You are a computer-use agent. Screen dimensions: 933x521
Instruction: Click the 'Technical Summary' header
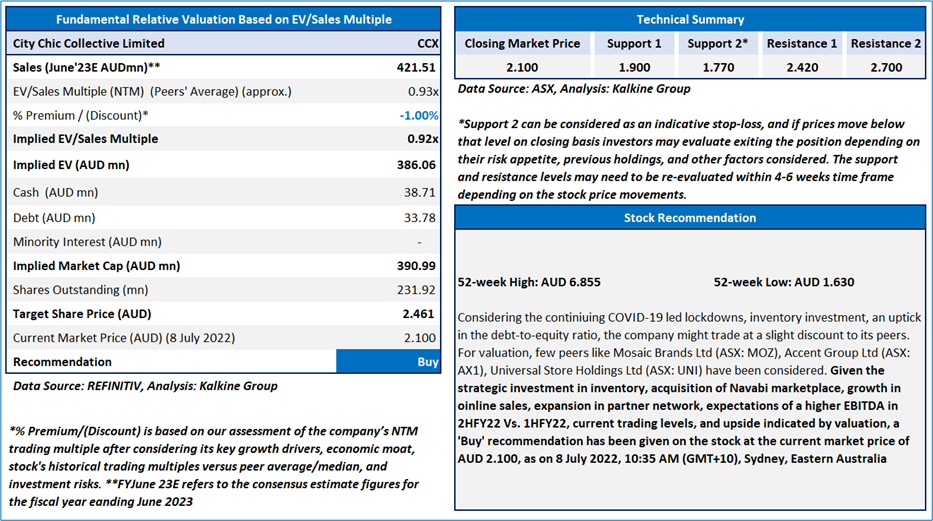click(690, 19)
